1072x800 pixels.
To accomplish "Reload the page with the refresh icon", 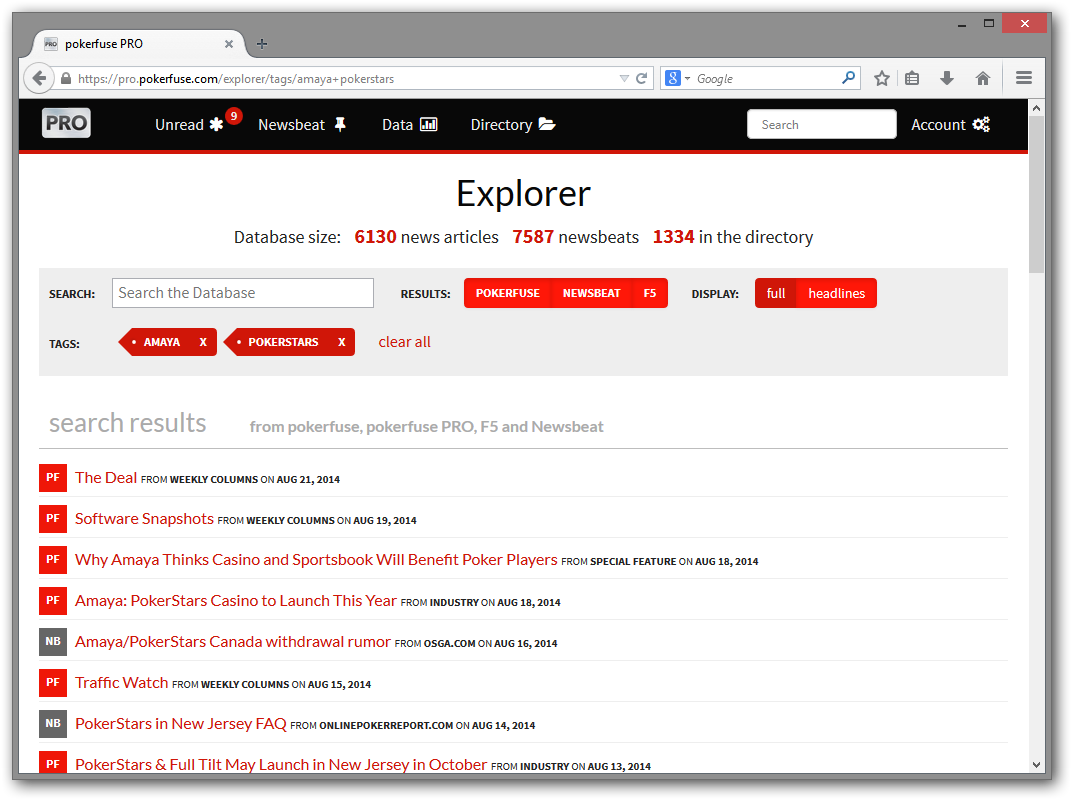I will point(641,79).
